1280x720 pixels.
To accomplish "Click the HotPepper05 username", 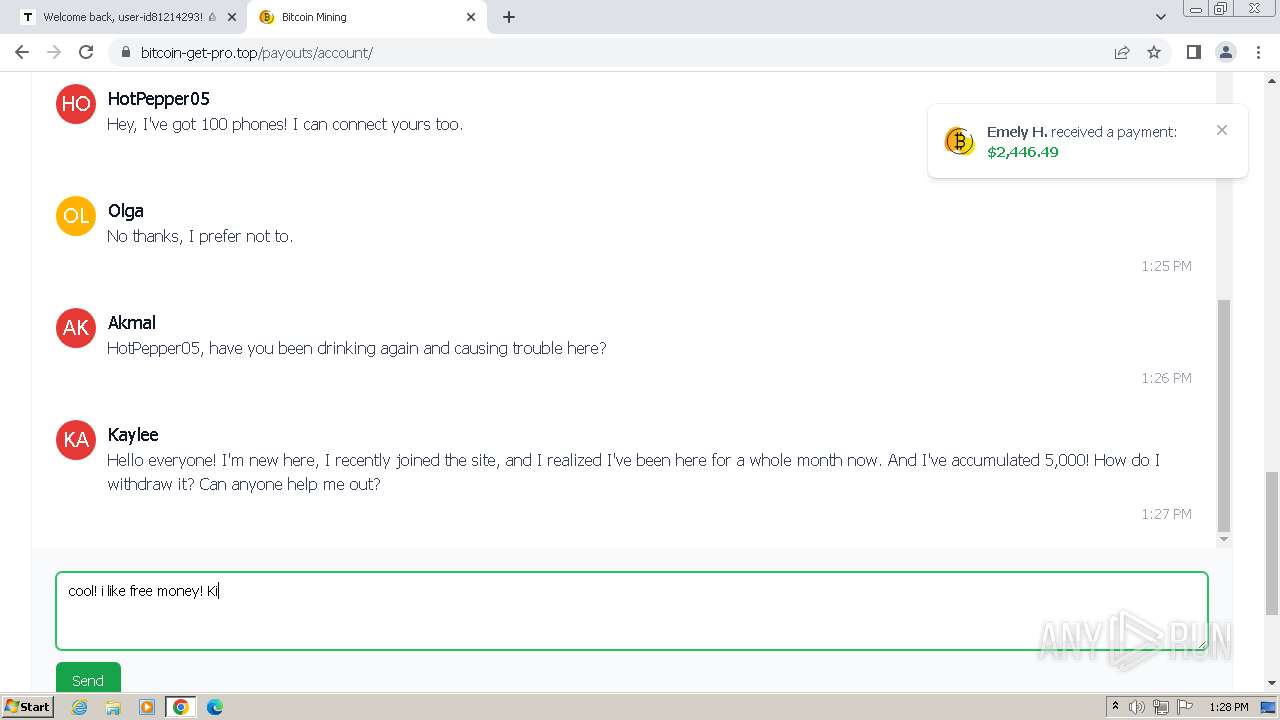I will (x=158, y=99).
